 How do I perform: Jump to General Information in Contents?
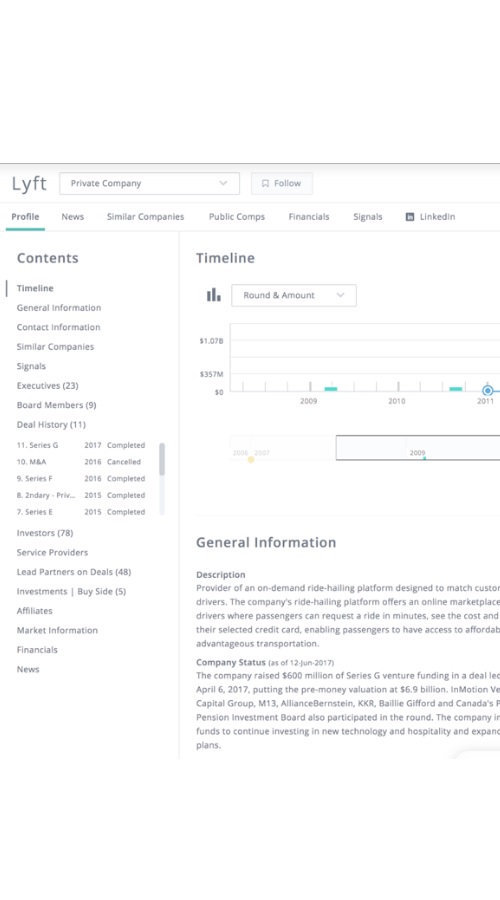coord(59,308)
